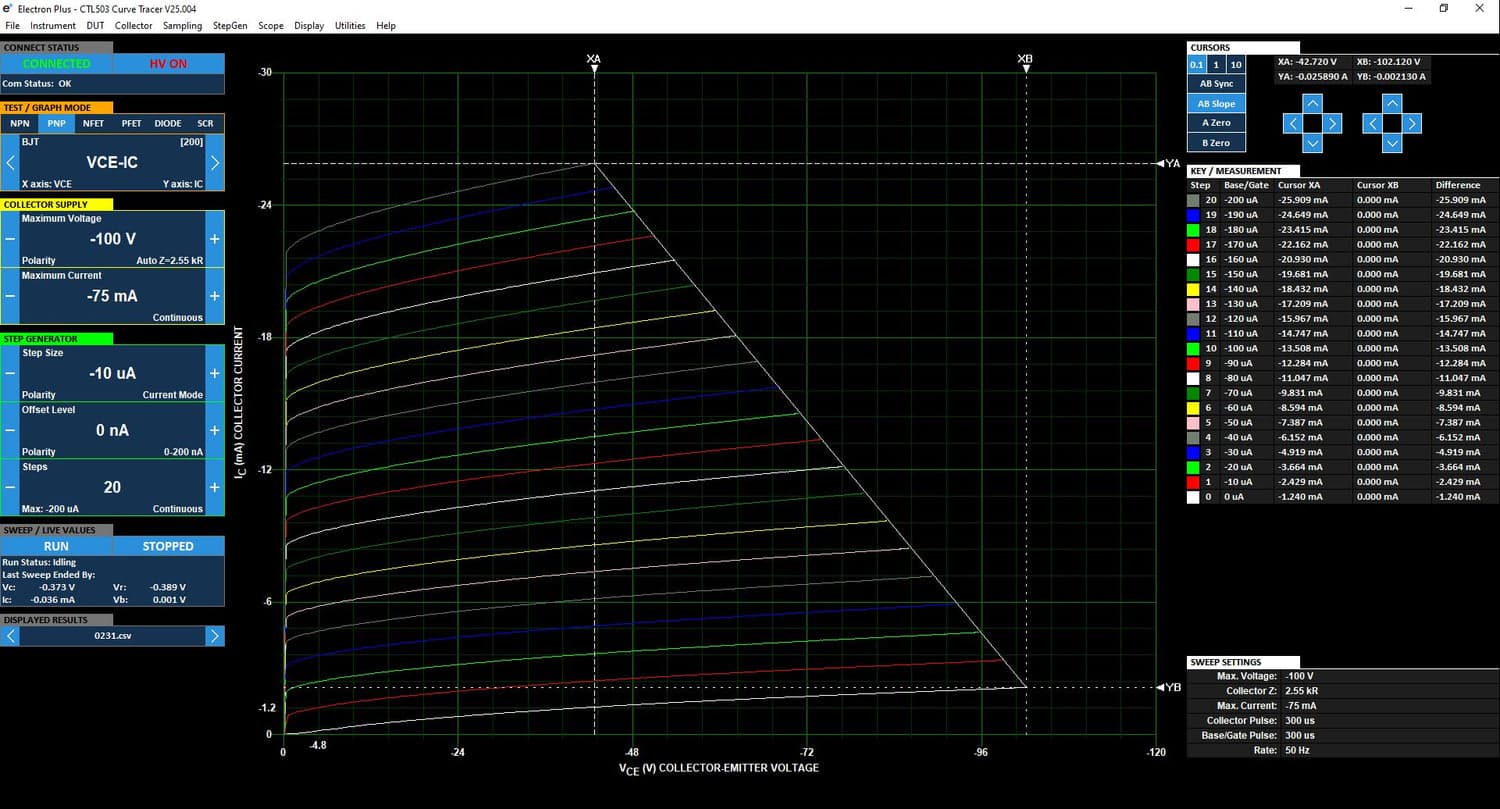
Task: Click the 0231.csv displayed result field
Action: (112, 635)
